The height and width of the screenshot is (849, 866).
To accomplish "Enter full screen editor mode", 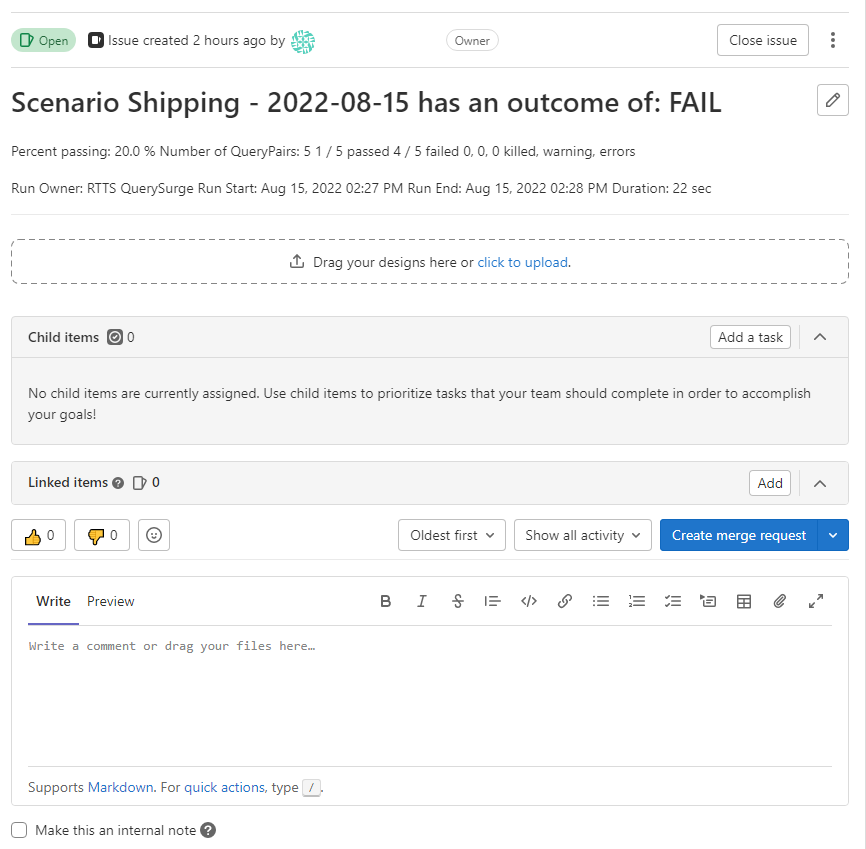I will 816,601.
